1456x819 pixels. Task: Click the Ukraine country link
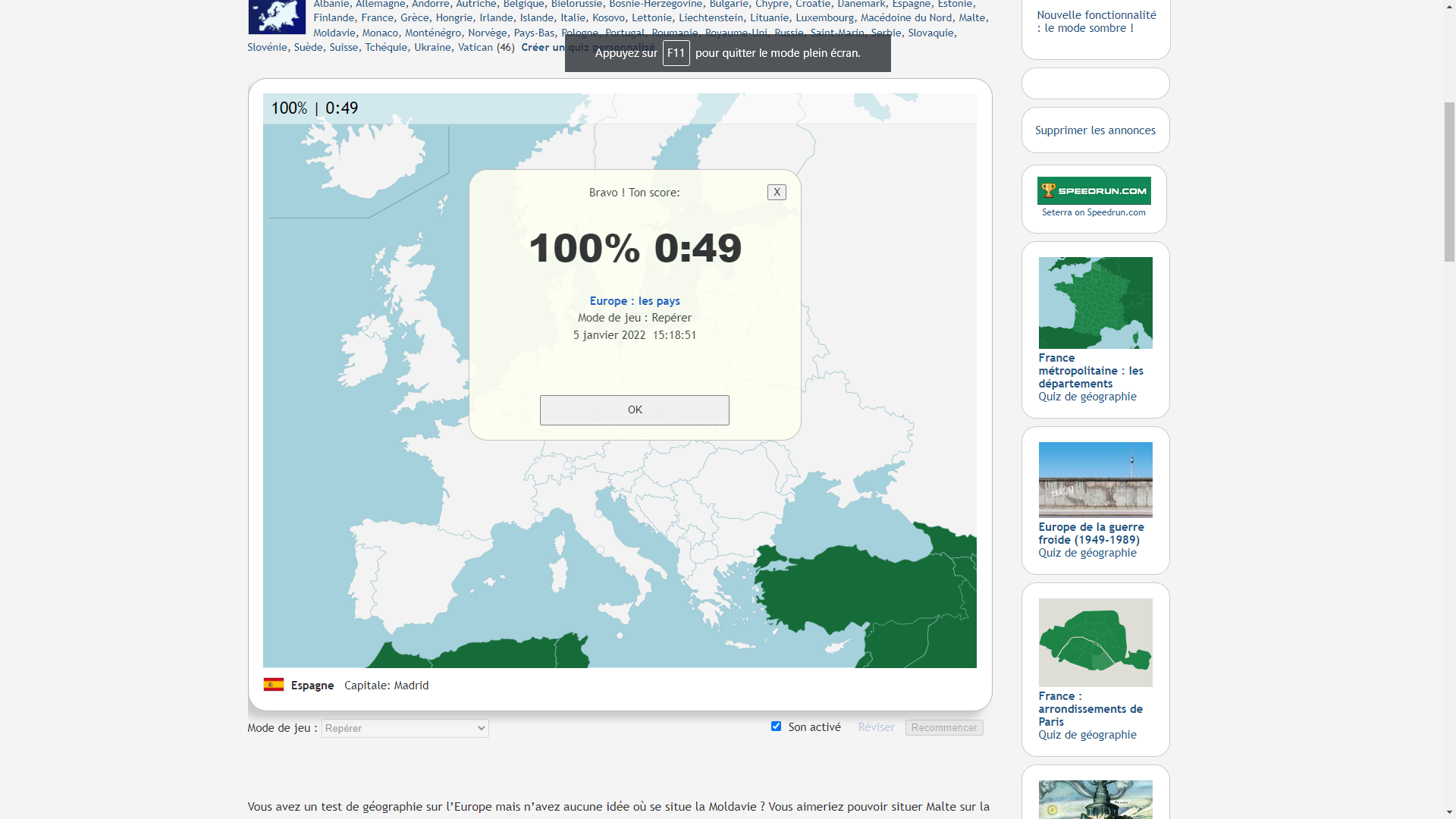pos(432,47)
